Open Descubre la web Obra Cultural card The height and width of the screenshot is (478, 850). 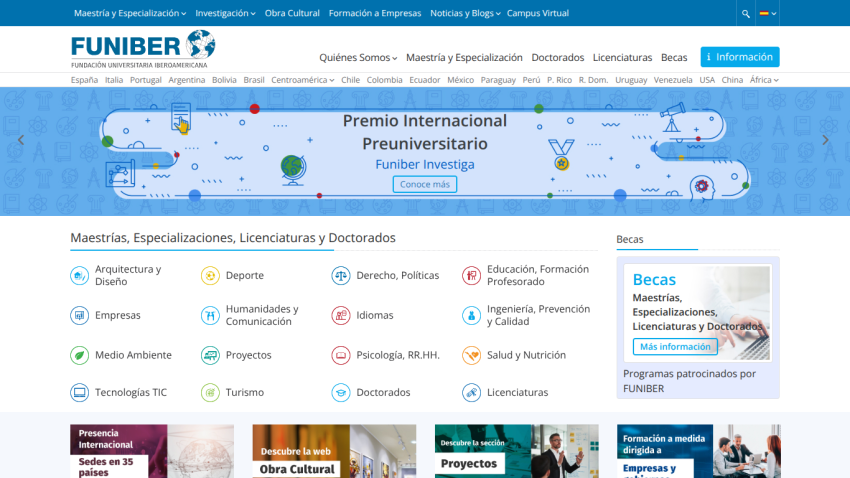tap(334, 451)
